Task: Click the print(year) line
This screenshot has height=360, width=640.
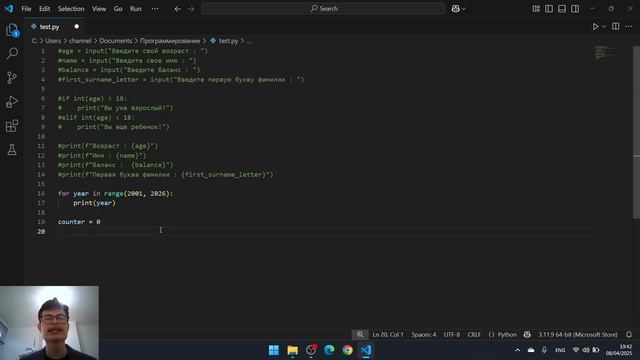Action: coord(94,203)
